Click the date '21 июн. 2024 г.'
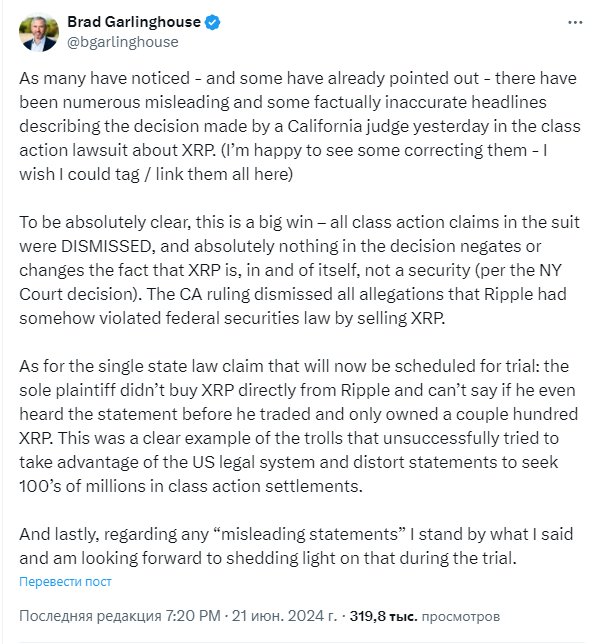Viewport: 600px width, 644px height. coord(284,616)
